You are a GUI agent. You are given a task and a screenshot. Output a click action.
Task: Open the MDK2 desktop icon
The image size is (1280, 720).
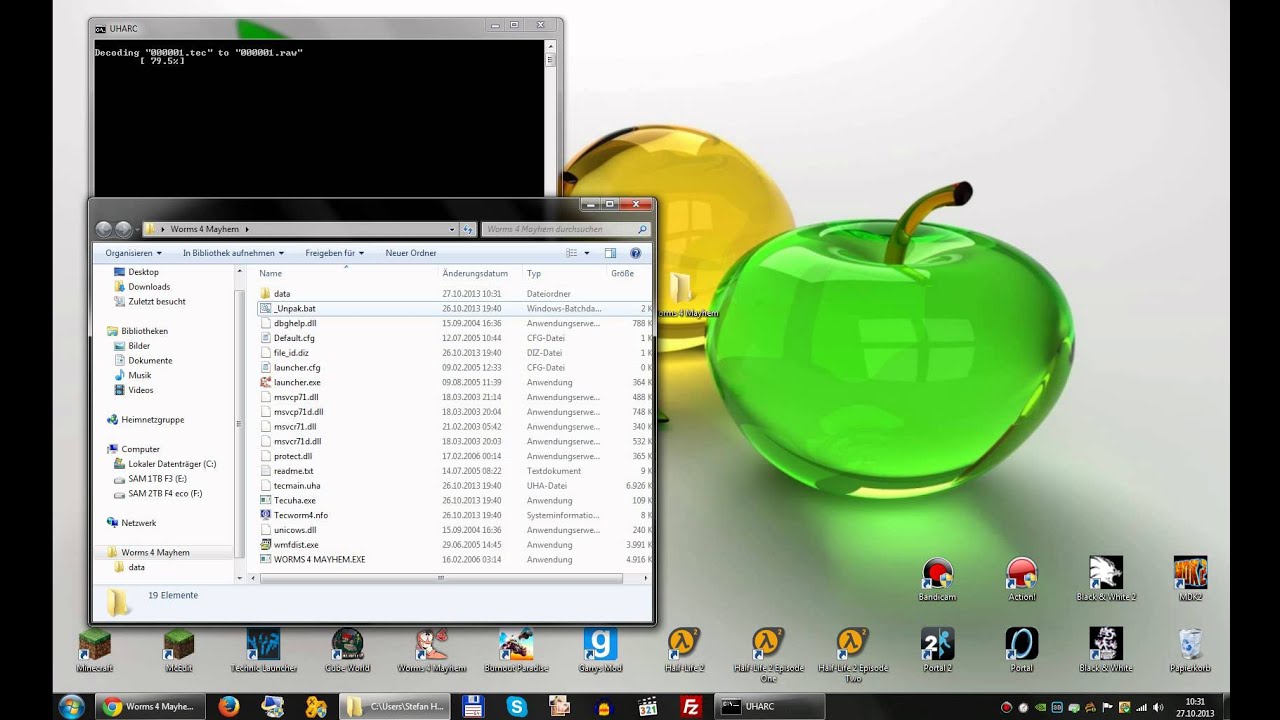pos(1190,580)
